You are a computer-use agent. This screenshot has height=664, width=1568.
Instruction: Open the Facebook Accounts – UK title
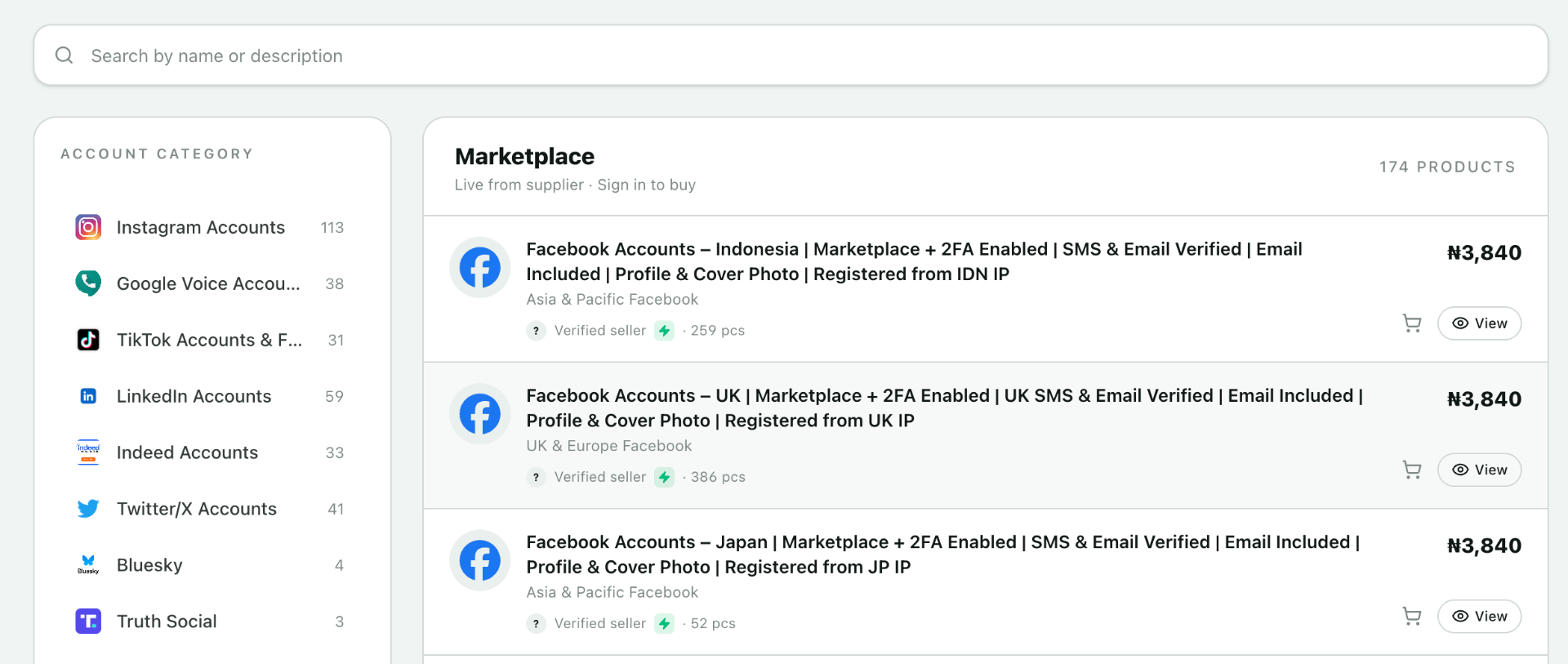point(945,408)
